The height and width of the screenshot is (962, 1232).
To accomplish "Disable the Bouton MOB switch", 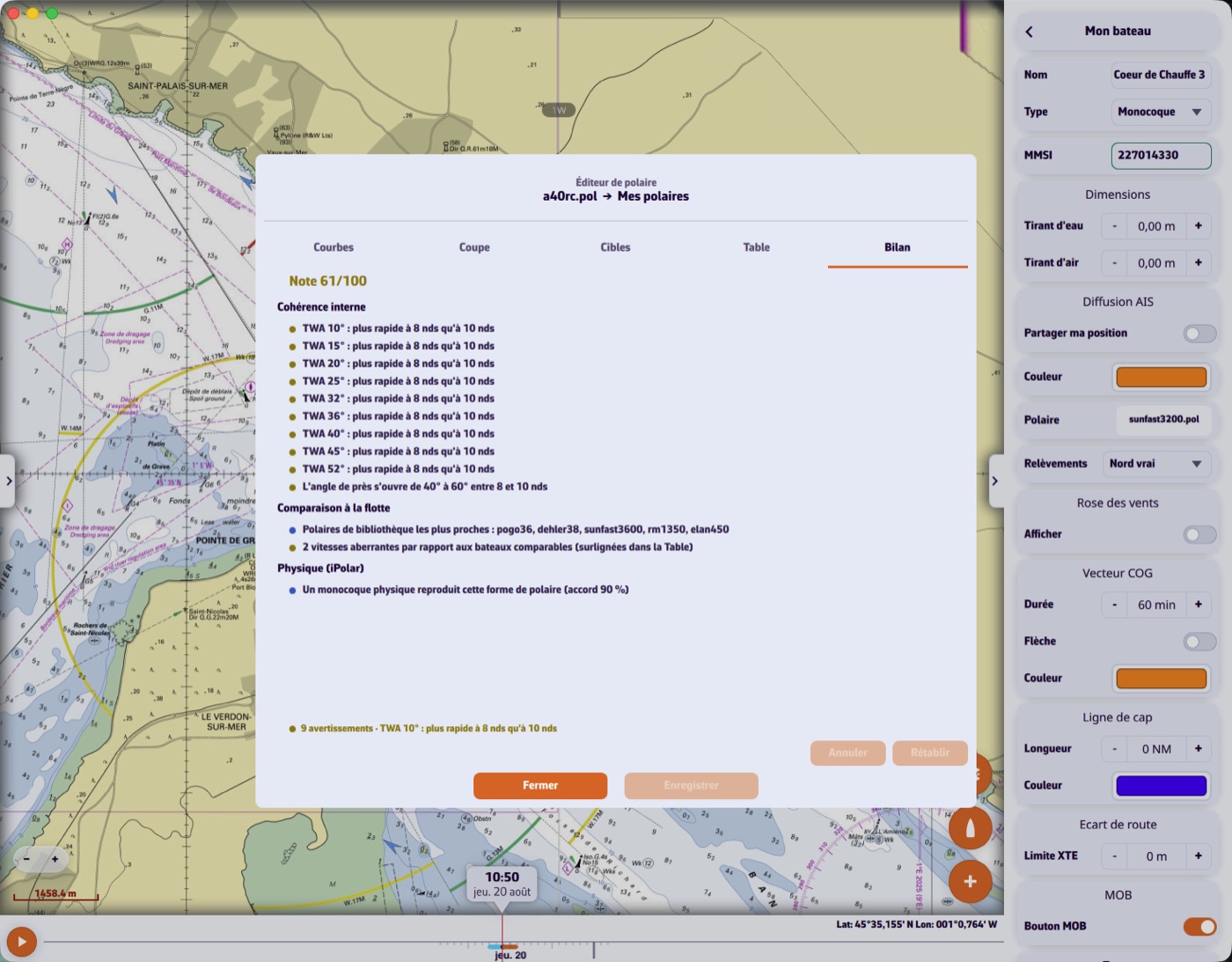I will pos(1199,927).
